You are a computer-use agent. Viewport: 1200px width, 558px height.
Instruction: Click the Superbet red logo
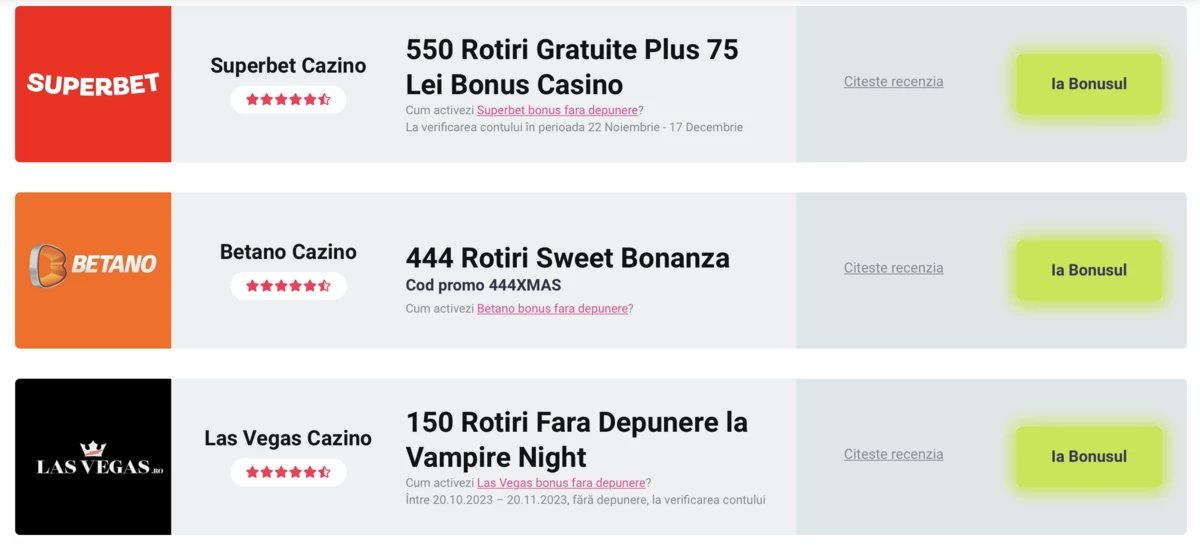93,84
